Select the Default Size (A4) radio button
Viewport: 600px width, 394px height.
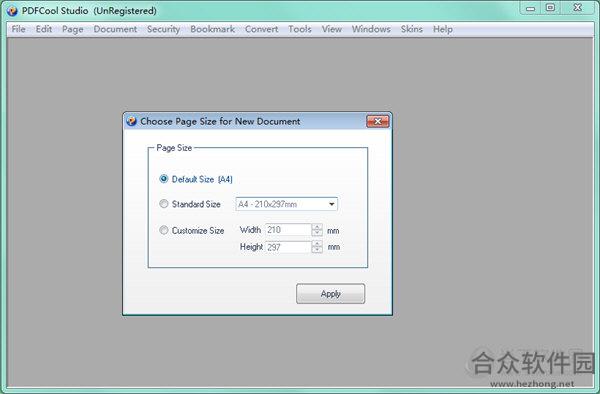coord(164,179)
